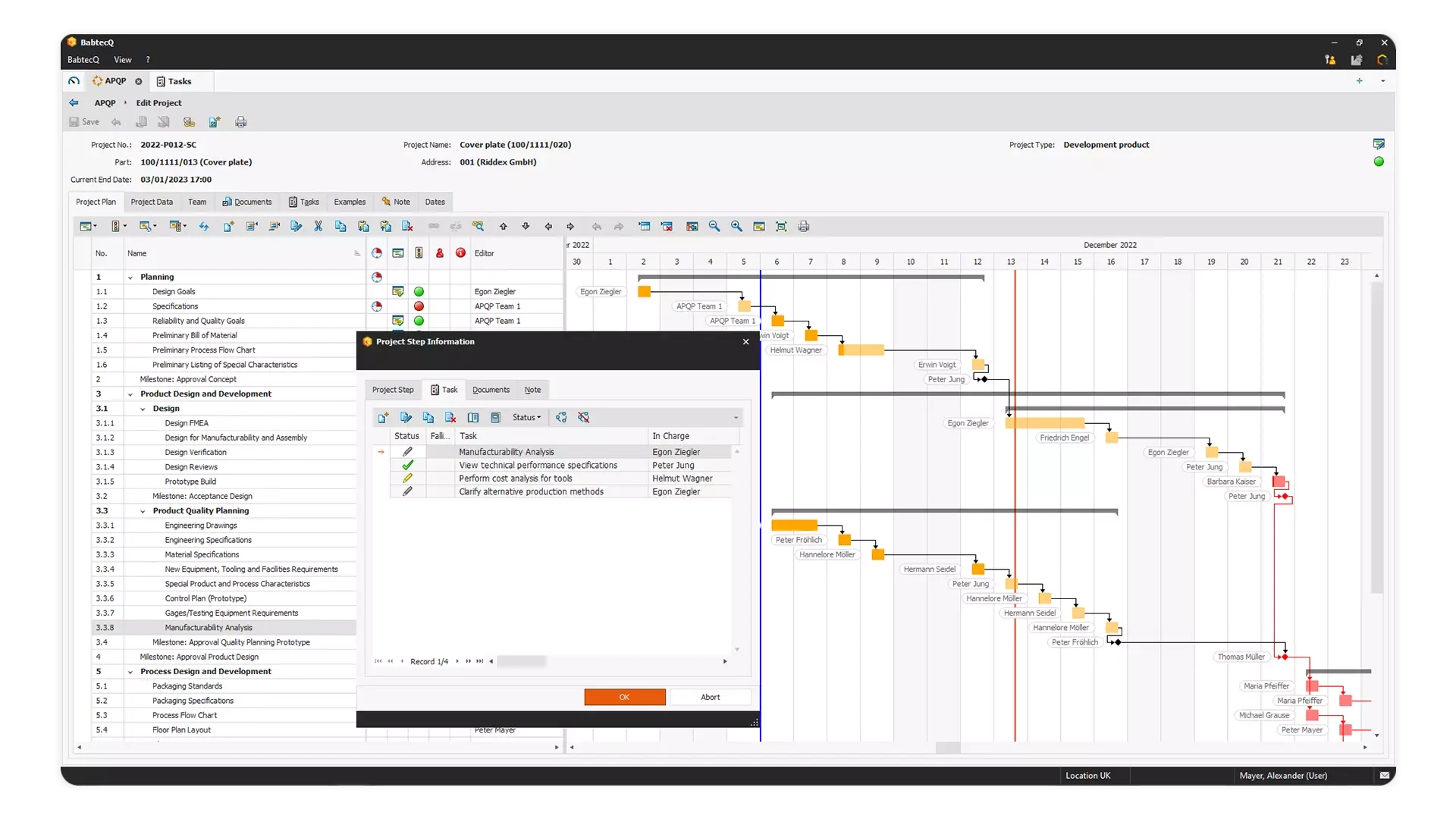
Task: Open the View menu
Action: click(122, 59)
